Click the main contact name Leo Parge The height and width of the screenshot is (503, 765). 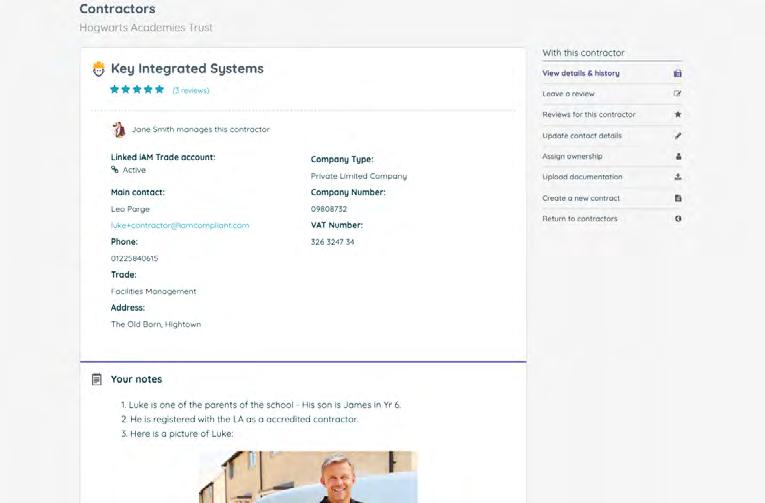130,209
